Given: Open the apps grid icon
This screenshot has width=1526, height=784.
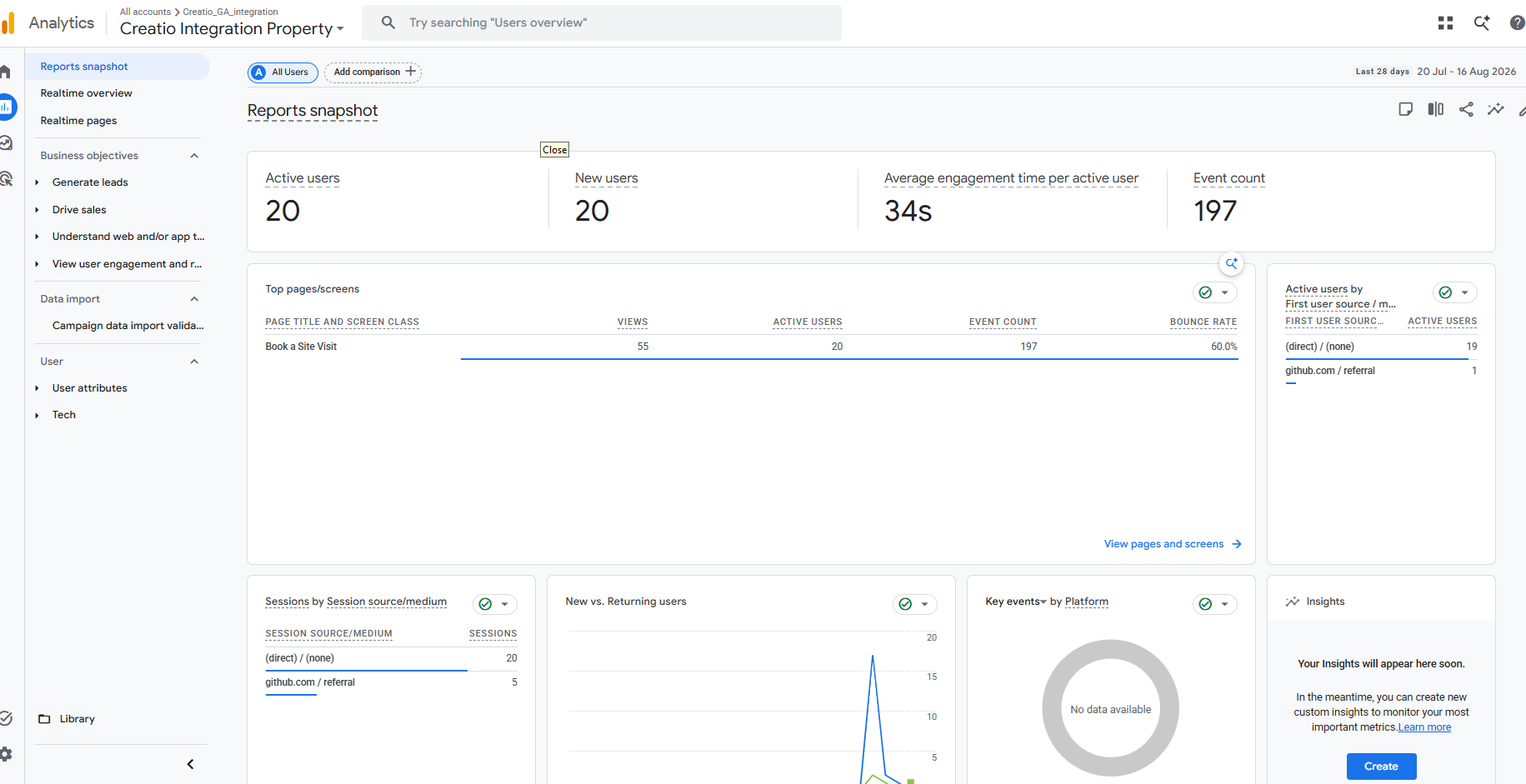Looking at the screenshot, I should click(1445, 23).
